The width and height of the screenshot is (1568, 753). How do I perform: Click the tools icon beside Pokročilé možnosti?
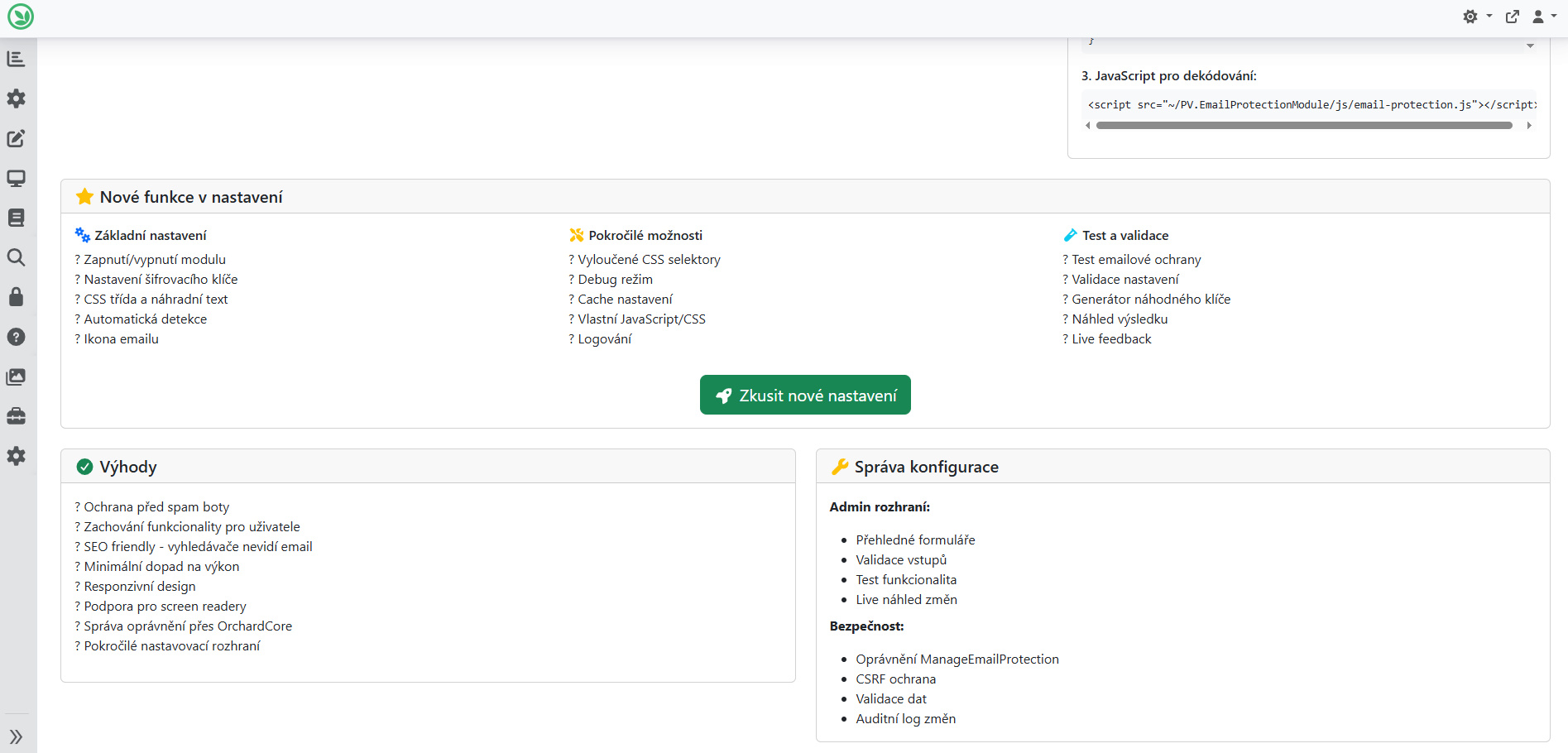click(577, 235)
